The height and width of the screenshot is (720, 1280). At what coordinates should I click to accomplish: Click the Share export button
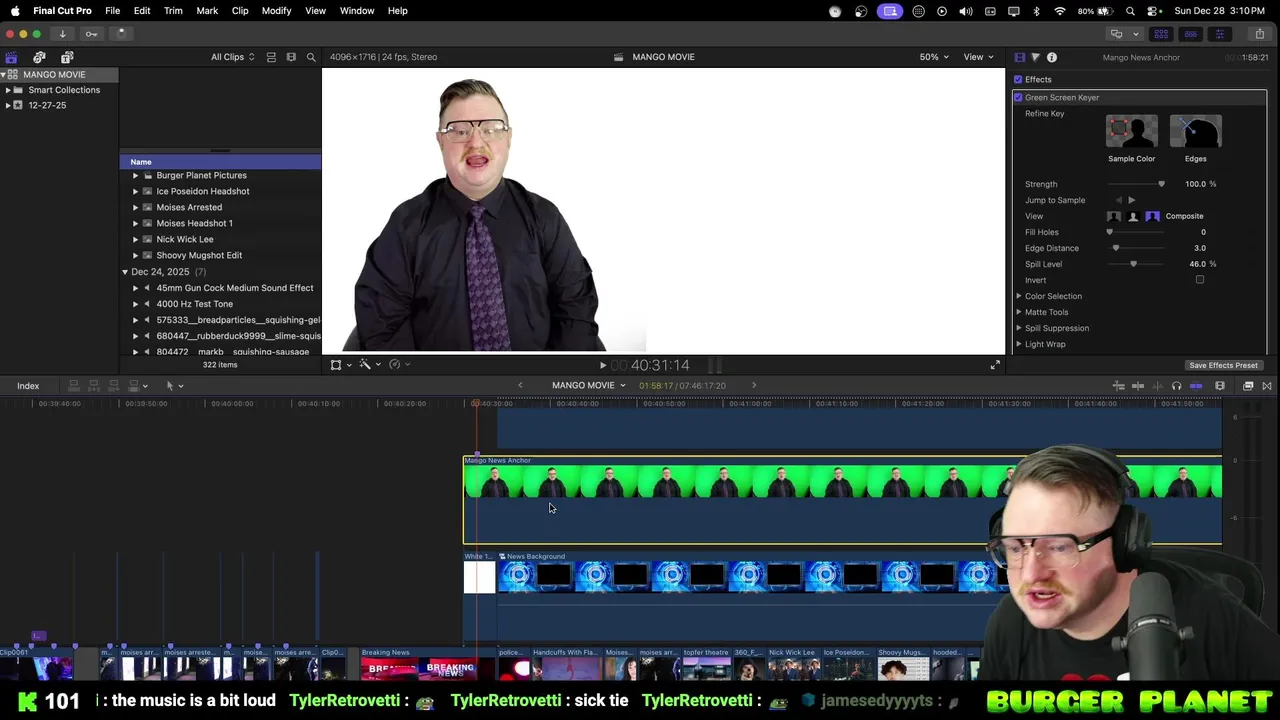pyautogui.click(x=1259, y=34)
